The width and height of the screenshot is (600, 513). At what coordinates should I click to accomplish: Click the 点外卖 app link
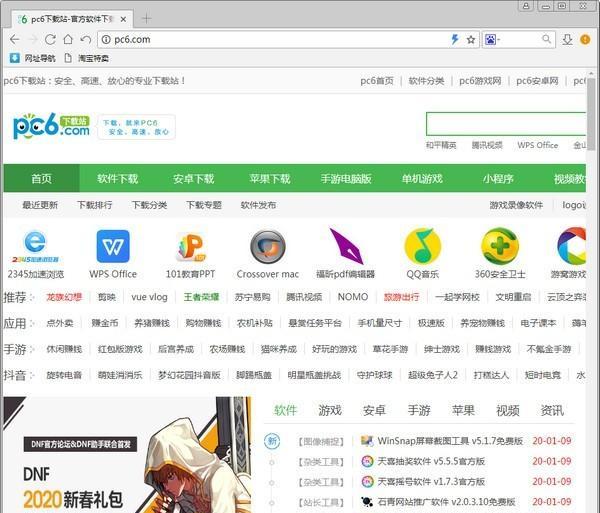pos(60,323)
